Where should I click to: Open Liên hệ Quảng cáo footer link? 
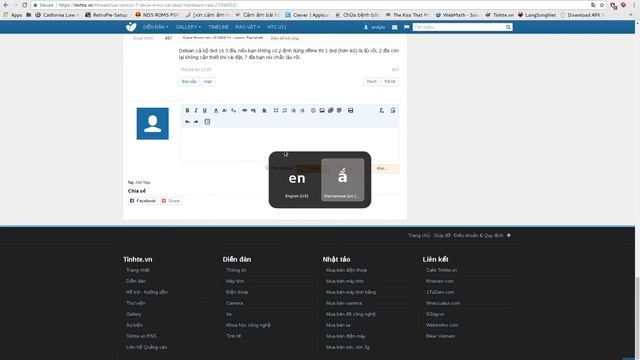[x=146, y=347]
